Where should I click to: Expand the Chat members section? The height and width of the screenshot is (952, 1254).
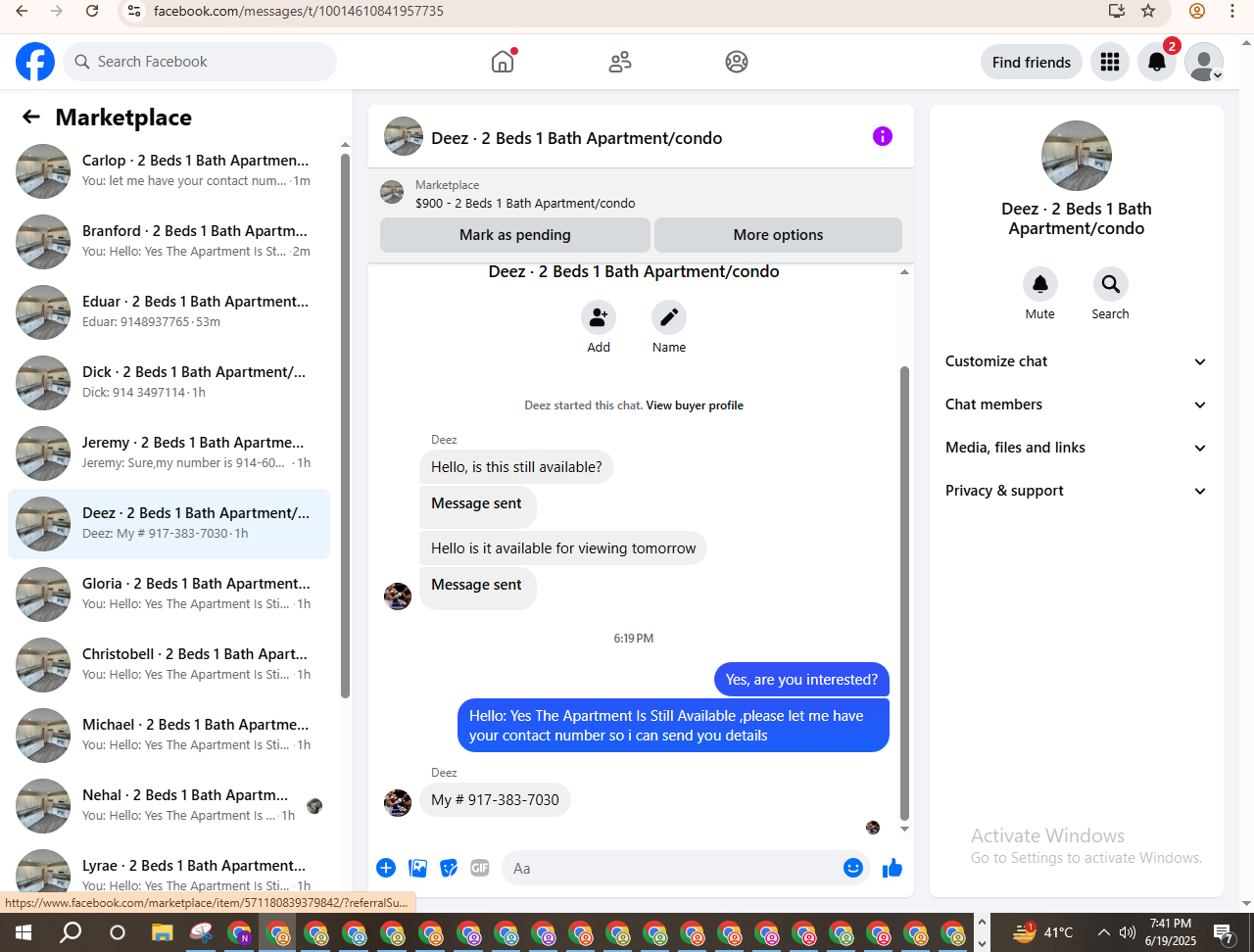[x=1077, y=405]
